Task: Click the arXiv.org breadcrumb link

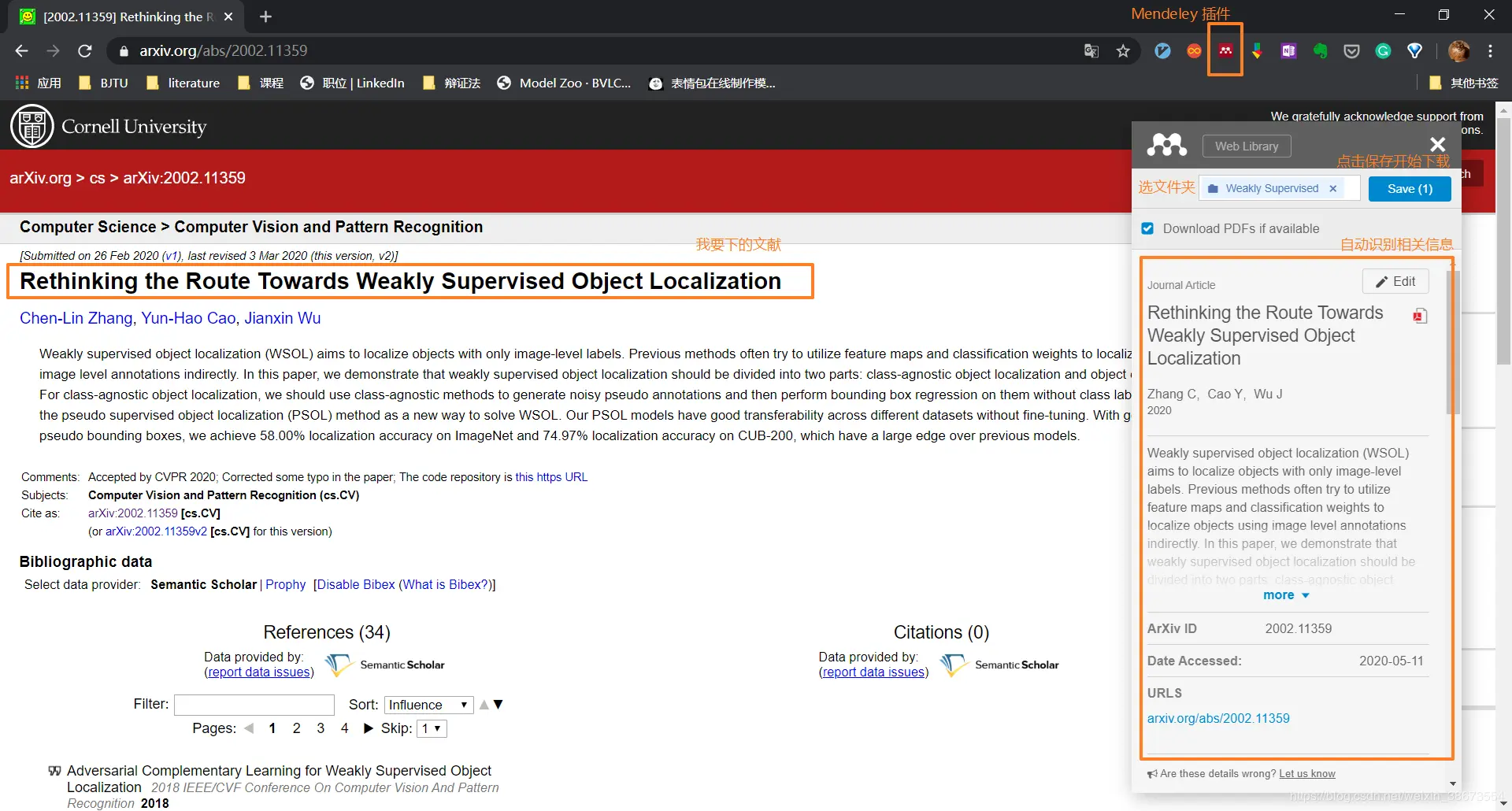Action: 40,178
